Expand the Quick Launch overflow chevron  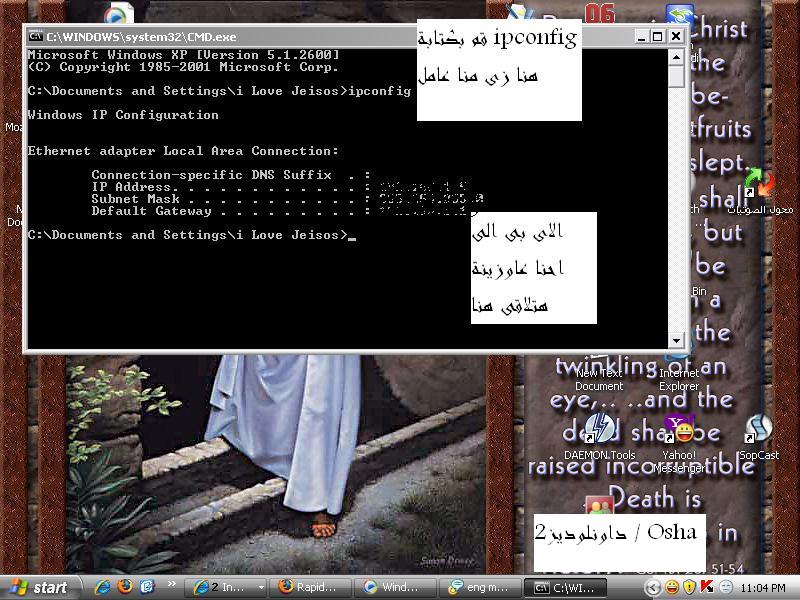click(171, 583)
